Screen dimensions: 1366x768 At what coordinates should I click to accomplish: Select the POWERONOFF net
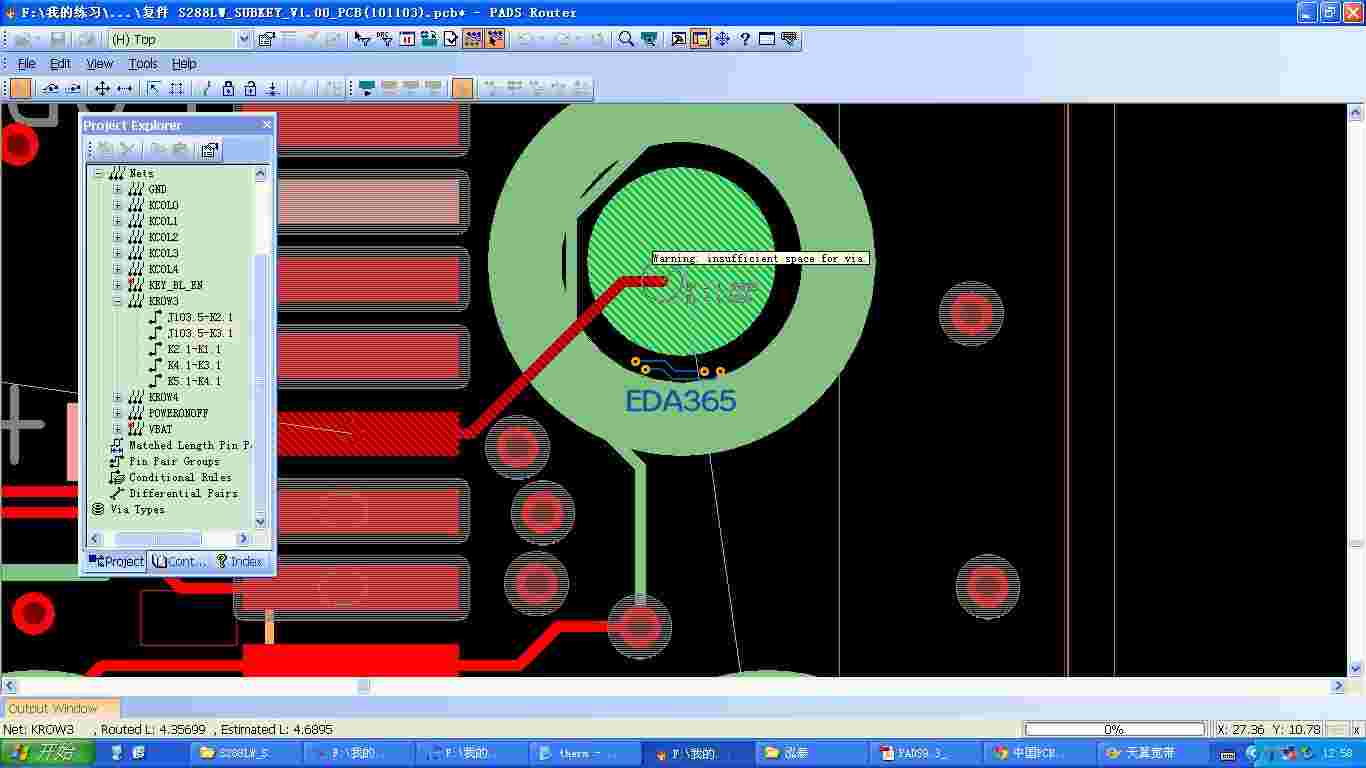pyautogui.click(x=179, y=413)
